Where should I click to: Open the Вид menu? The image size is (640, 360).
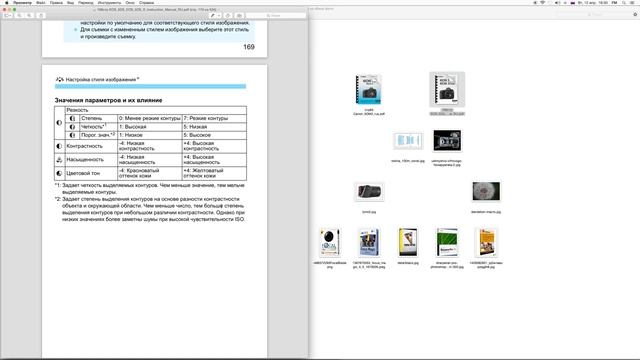(x=70, y=2)
